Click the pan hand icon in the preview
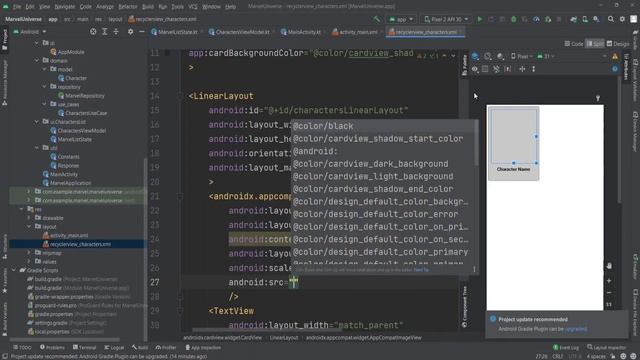Viewport: 640px width, 360px height. 609,266
